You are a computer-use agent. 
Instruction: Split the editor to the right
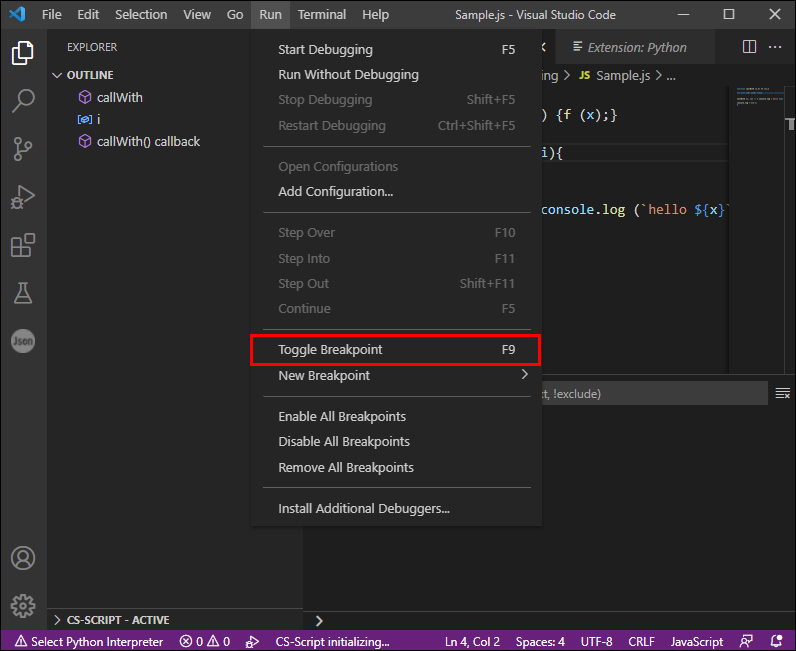click(749, 47)
